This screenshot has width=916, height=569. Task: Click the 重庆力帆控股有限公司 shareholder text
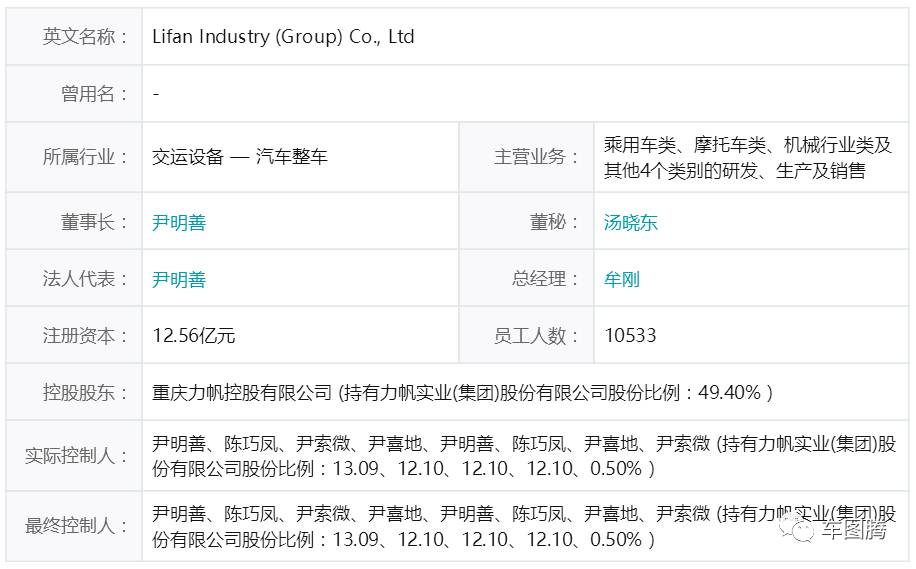click(x=241, y=393)
